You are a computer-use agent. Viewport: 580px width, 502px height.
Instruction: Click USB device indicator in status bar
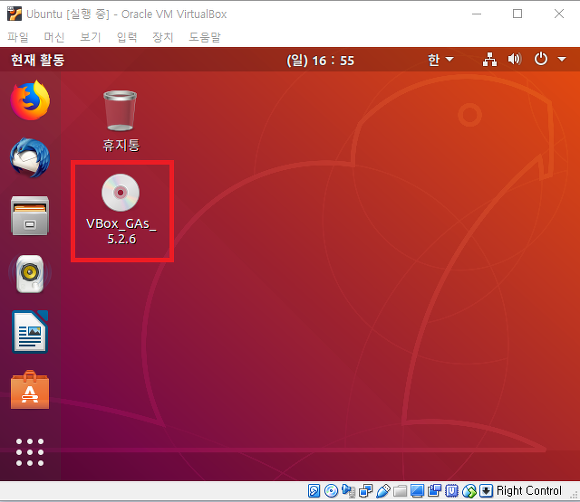(x=383, y=491)
